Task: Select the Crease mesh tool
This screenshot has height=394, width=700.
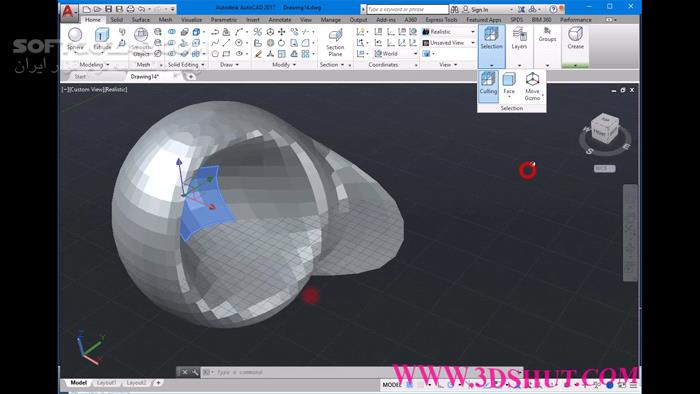Action: pos(575,38)
